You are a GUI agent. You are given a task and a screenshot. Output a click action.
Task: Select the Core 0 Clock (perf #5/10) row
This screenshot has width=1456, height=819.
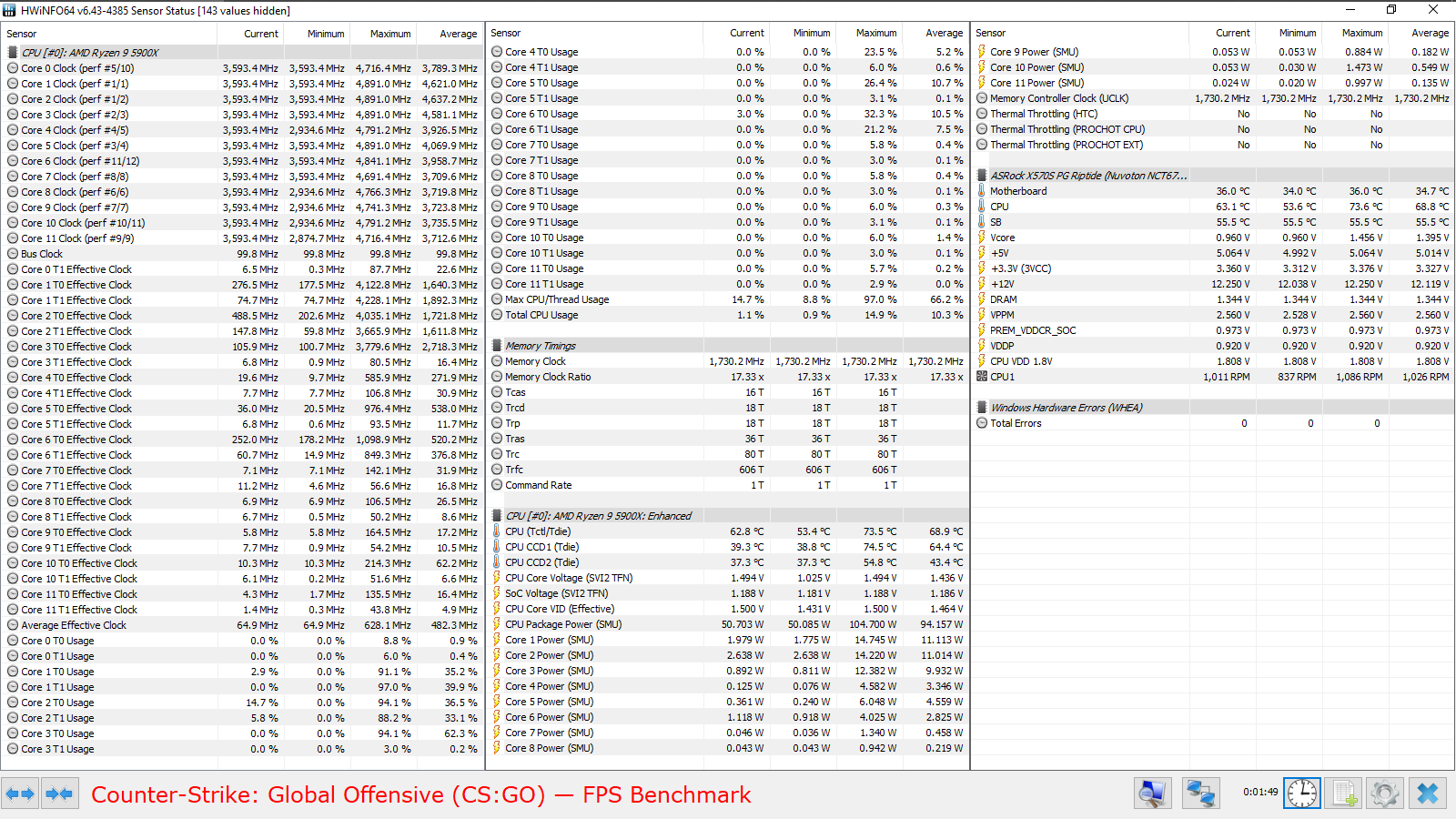242,68
